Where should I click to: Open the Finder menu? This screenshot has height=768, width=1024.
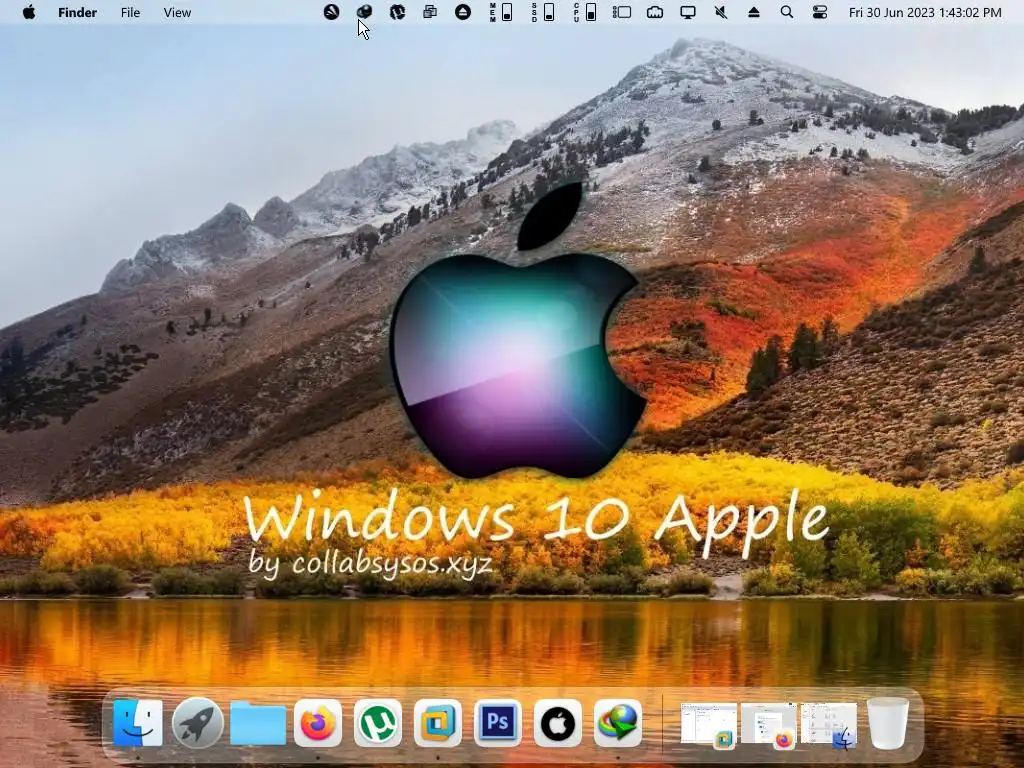77,12
